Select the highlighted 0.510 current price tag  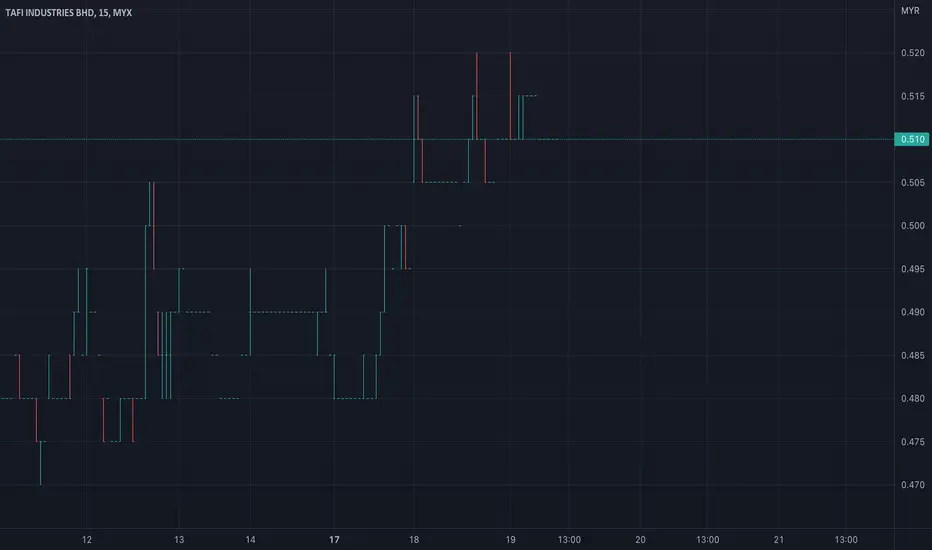tap(912, 139)
